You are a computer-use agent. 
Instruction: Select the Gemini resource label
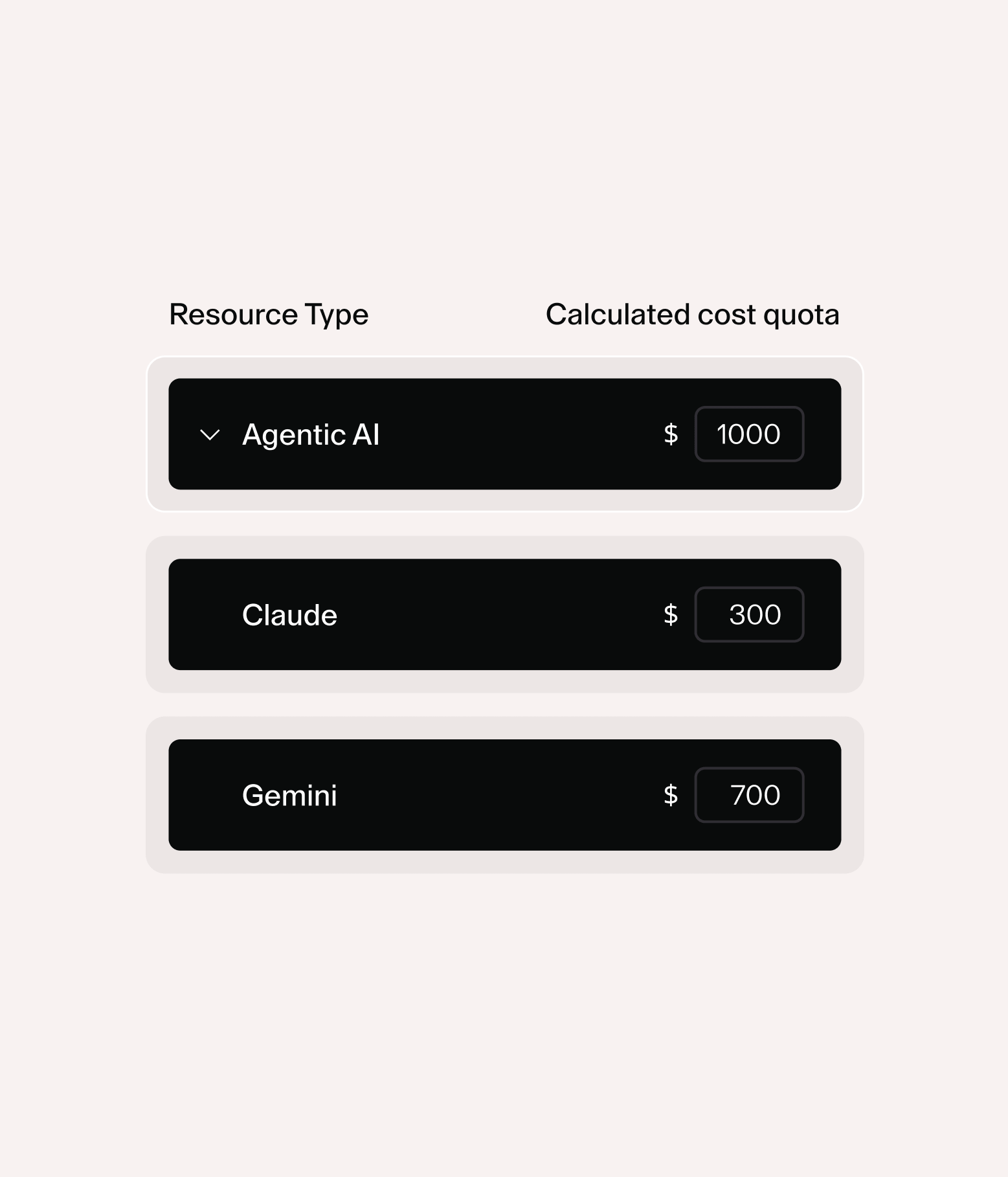click(x=289, y=795)
